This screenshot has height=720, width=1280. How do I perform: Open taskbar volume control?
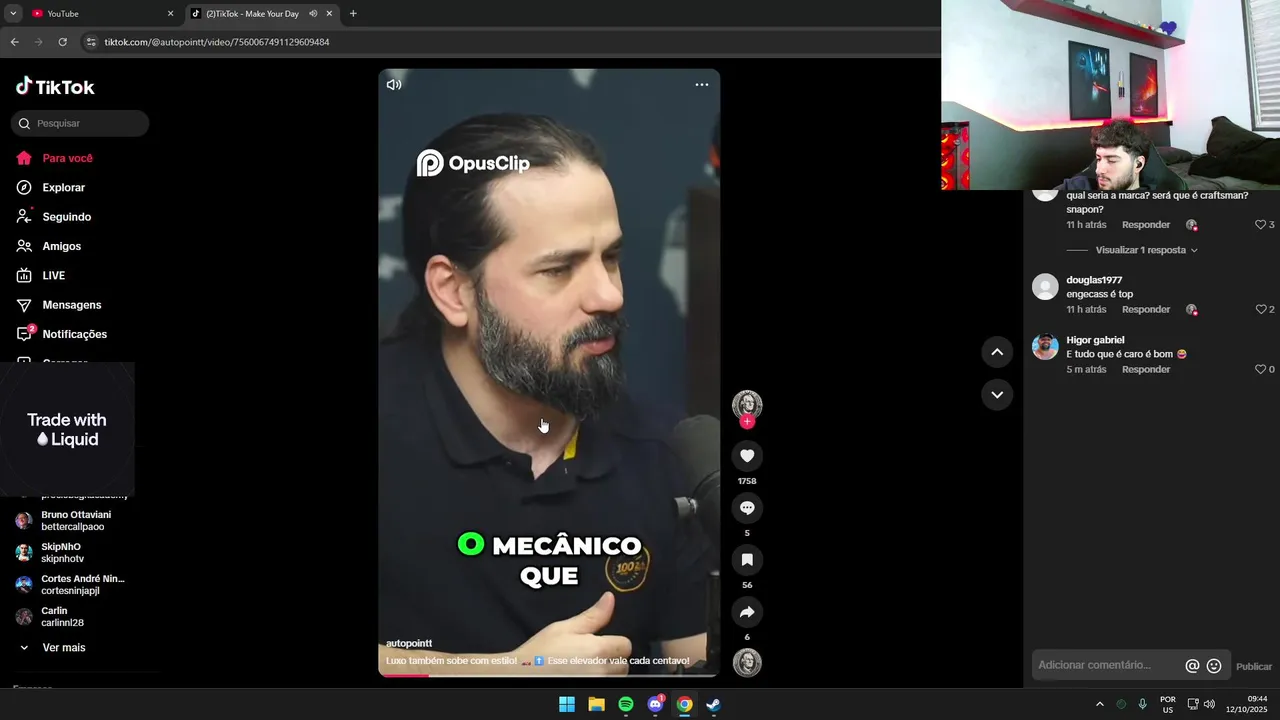tap(1209, 704)
